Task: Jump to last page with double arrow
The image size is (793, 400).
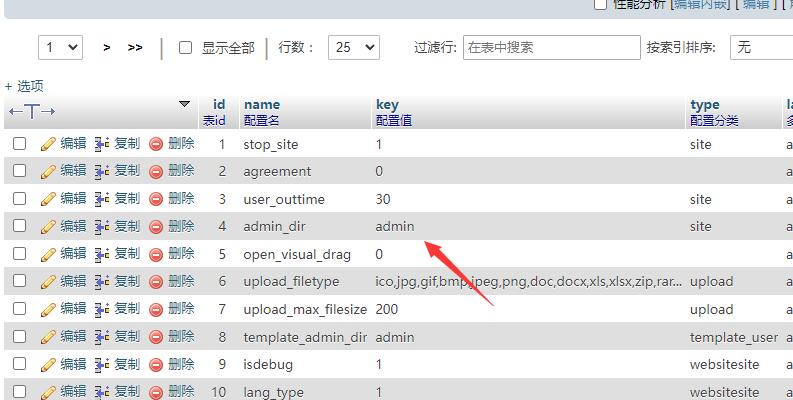Action: 135,47
